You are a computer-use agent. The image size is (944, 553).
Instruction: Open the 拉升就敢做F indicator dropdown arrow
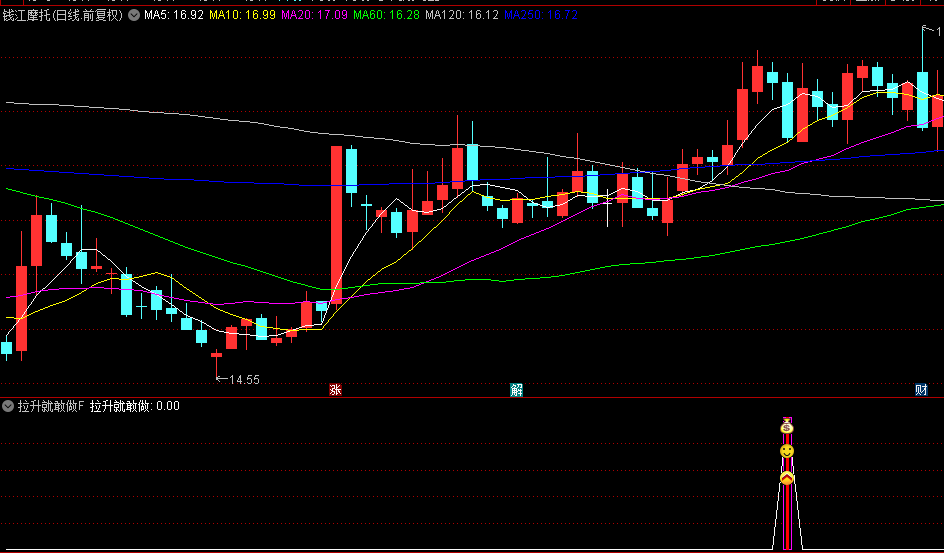tap(8, 406)
